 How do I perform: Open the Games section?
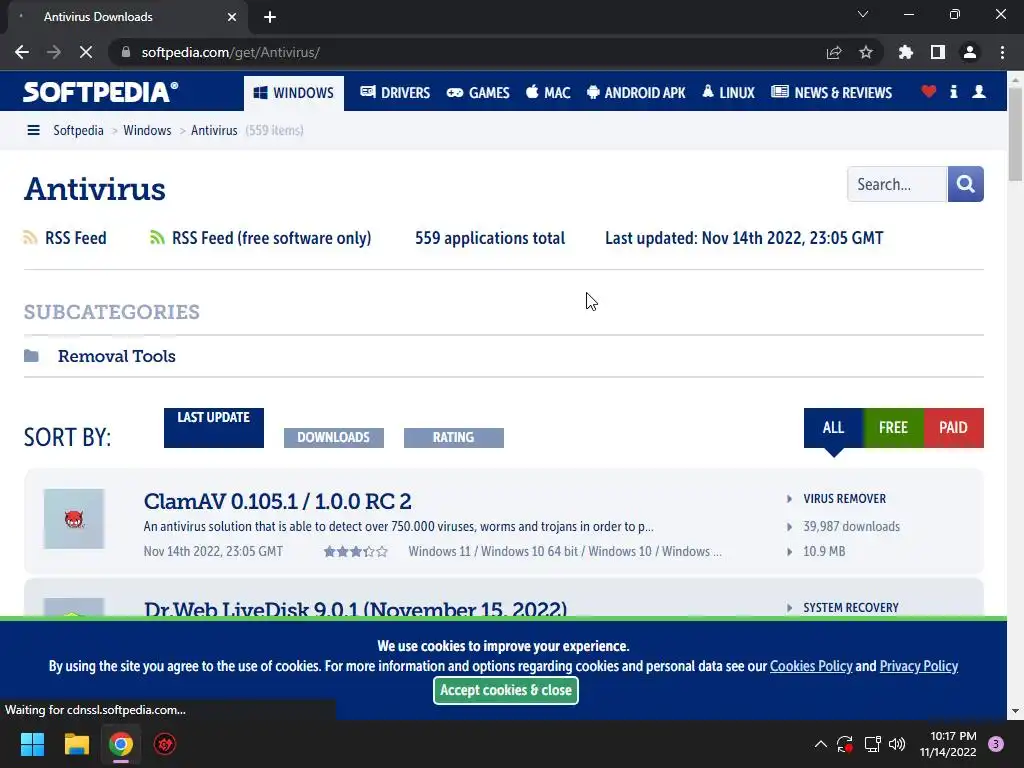tap(478, 93)
